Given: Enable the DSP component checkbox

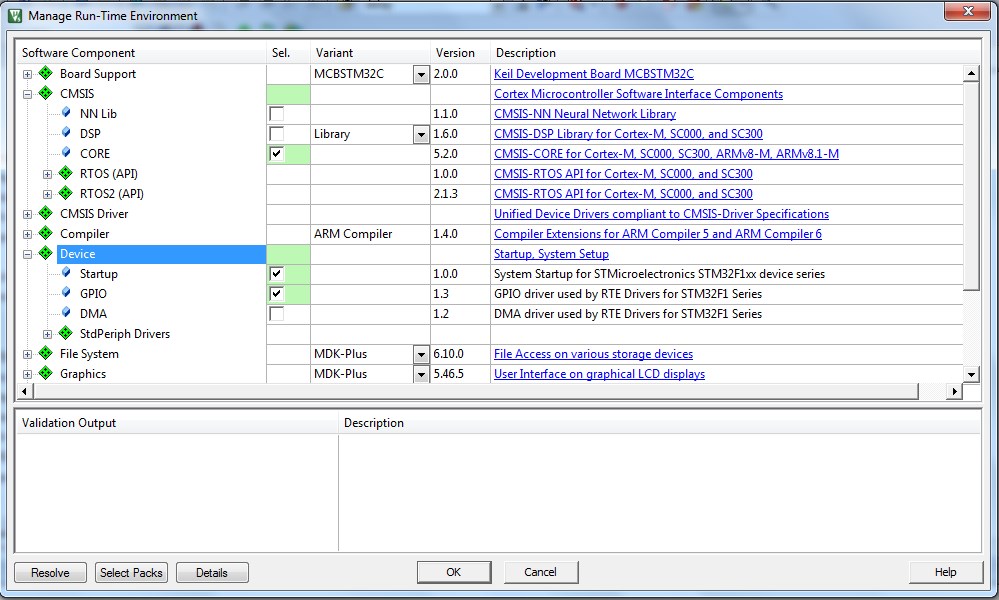Looking at the screenshot, I should tap(277, 134).
